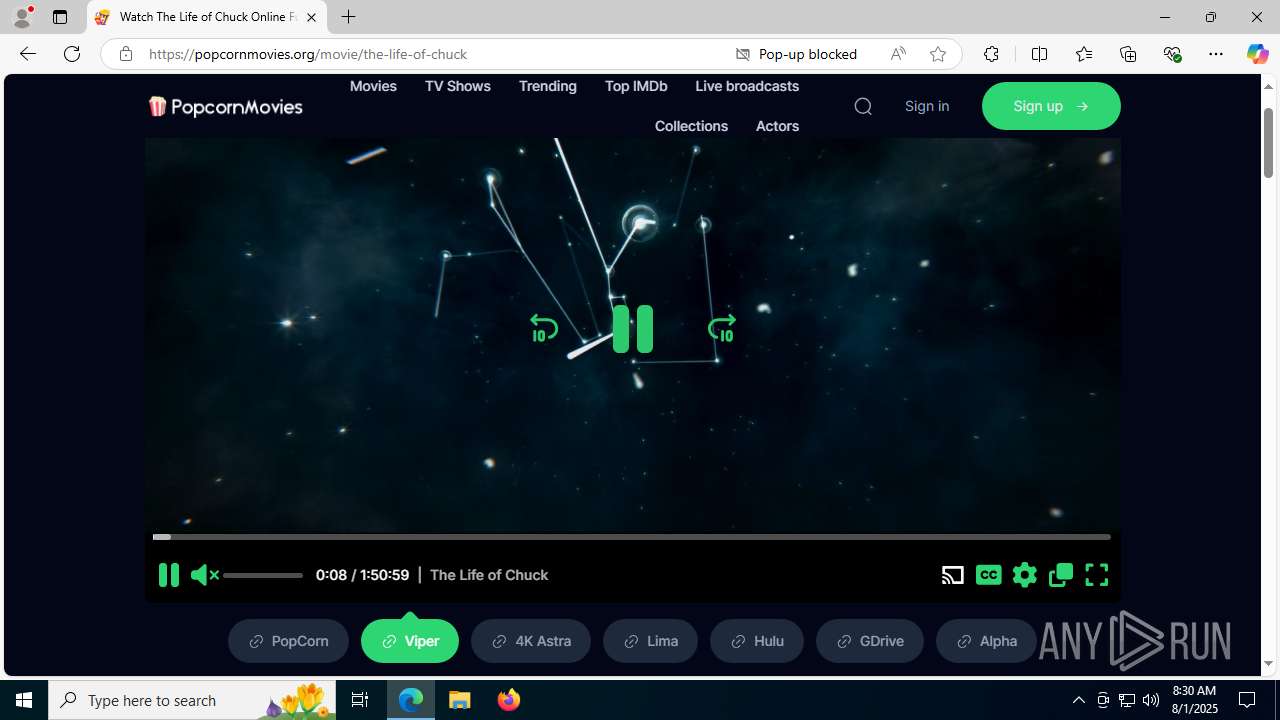Screen dimensions: 1280x720
Task: Open File Explorer from taskbar
Action: (x=460, y=700)
